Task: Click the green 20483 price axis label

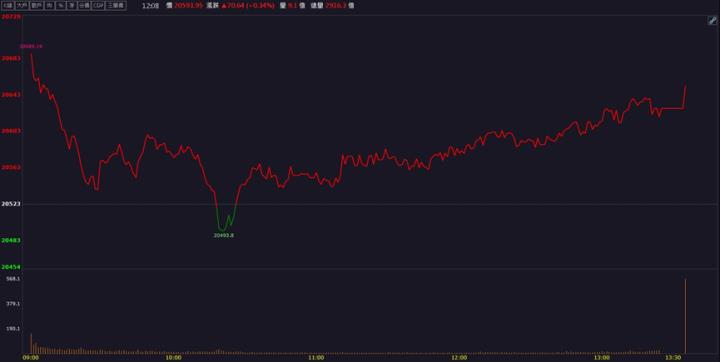Action: pos(10,240)
